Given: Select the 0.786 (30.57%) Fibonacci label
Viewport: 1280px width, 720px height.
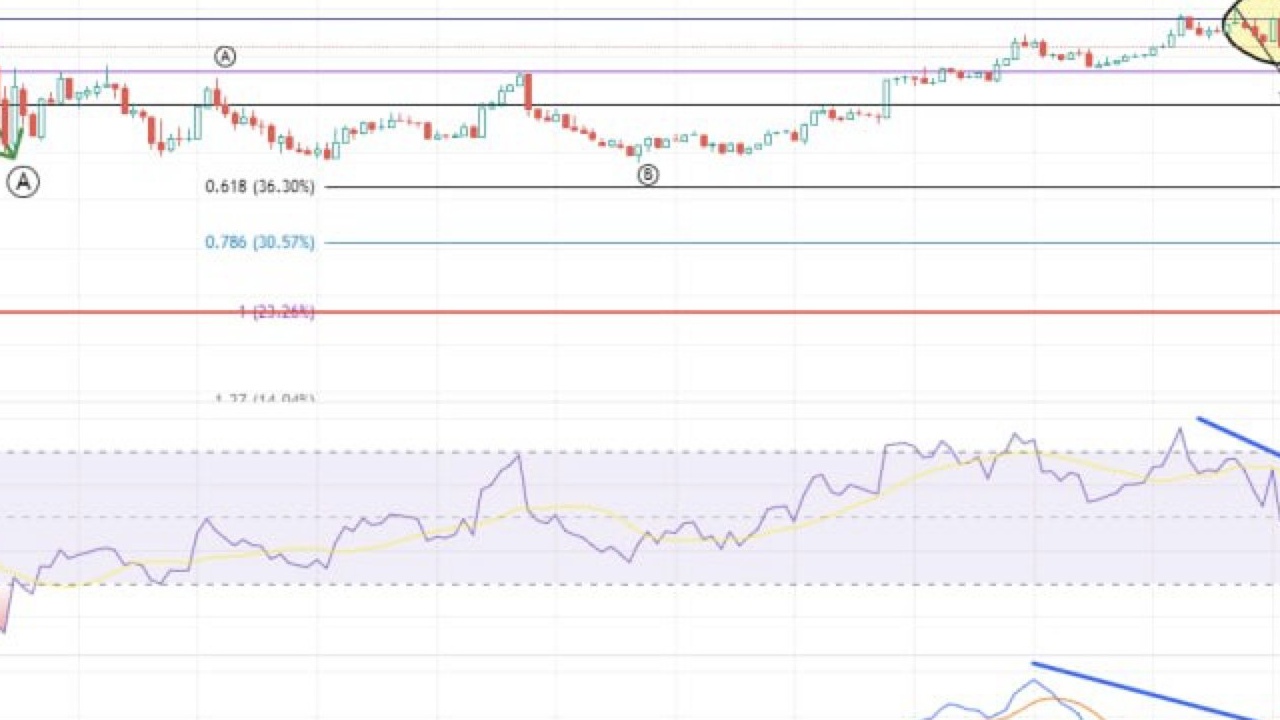Looking at the screenshot, I should click(260, 243).
